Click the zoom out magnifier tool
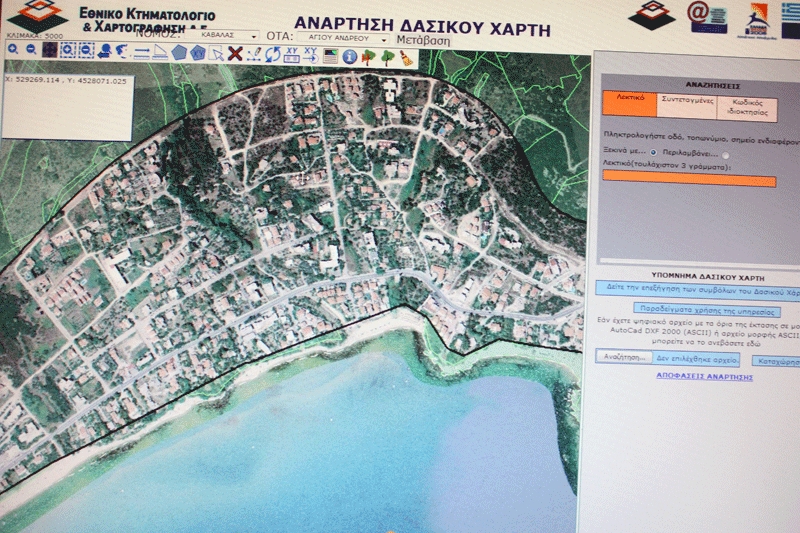The height and width of the screenshot is (533, 800). 31,50
